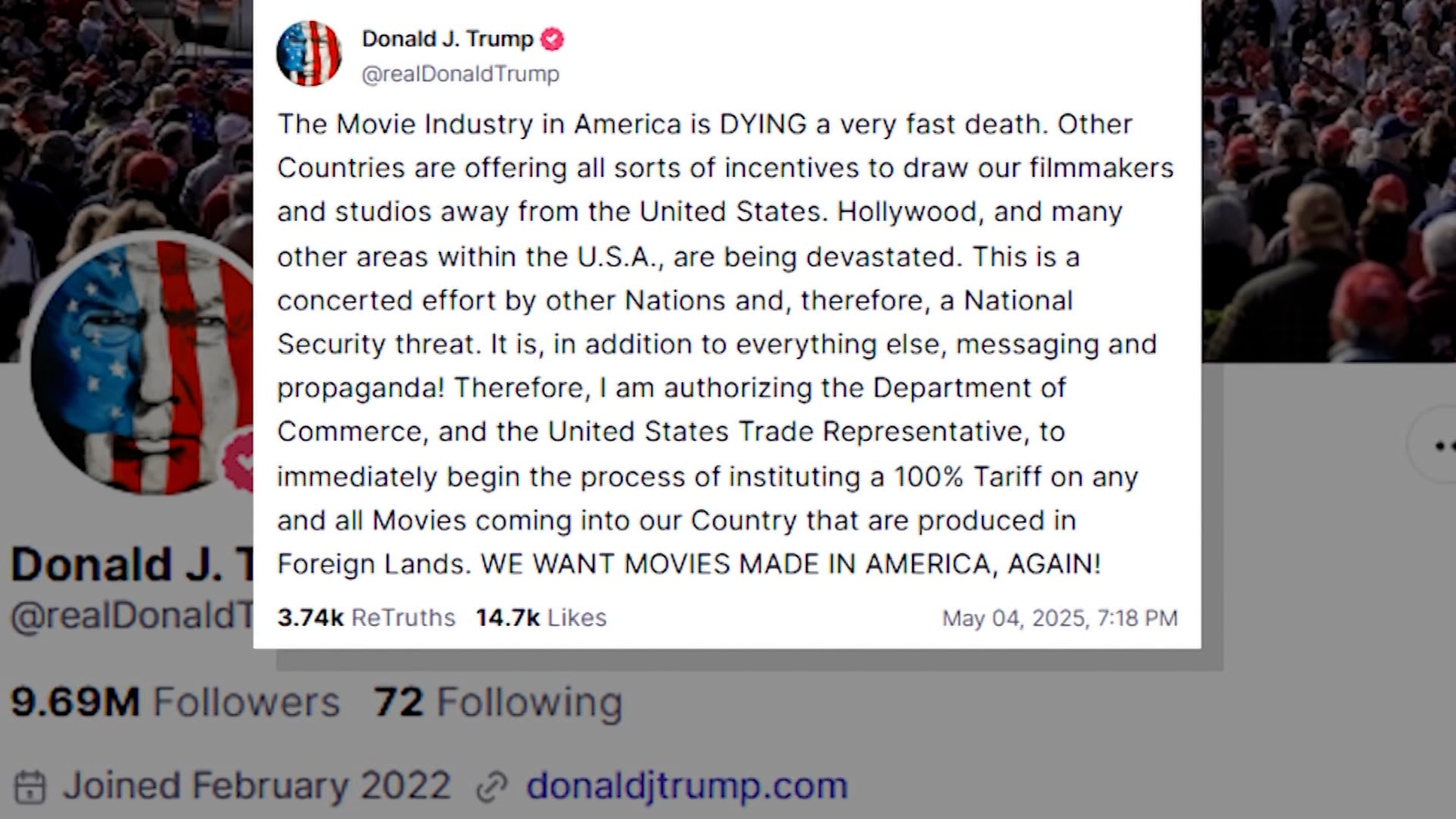Click the Joined February 2022 text
The image size is (1456, 819).
(256, 786)
